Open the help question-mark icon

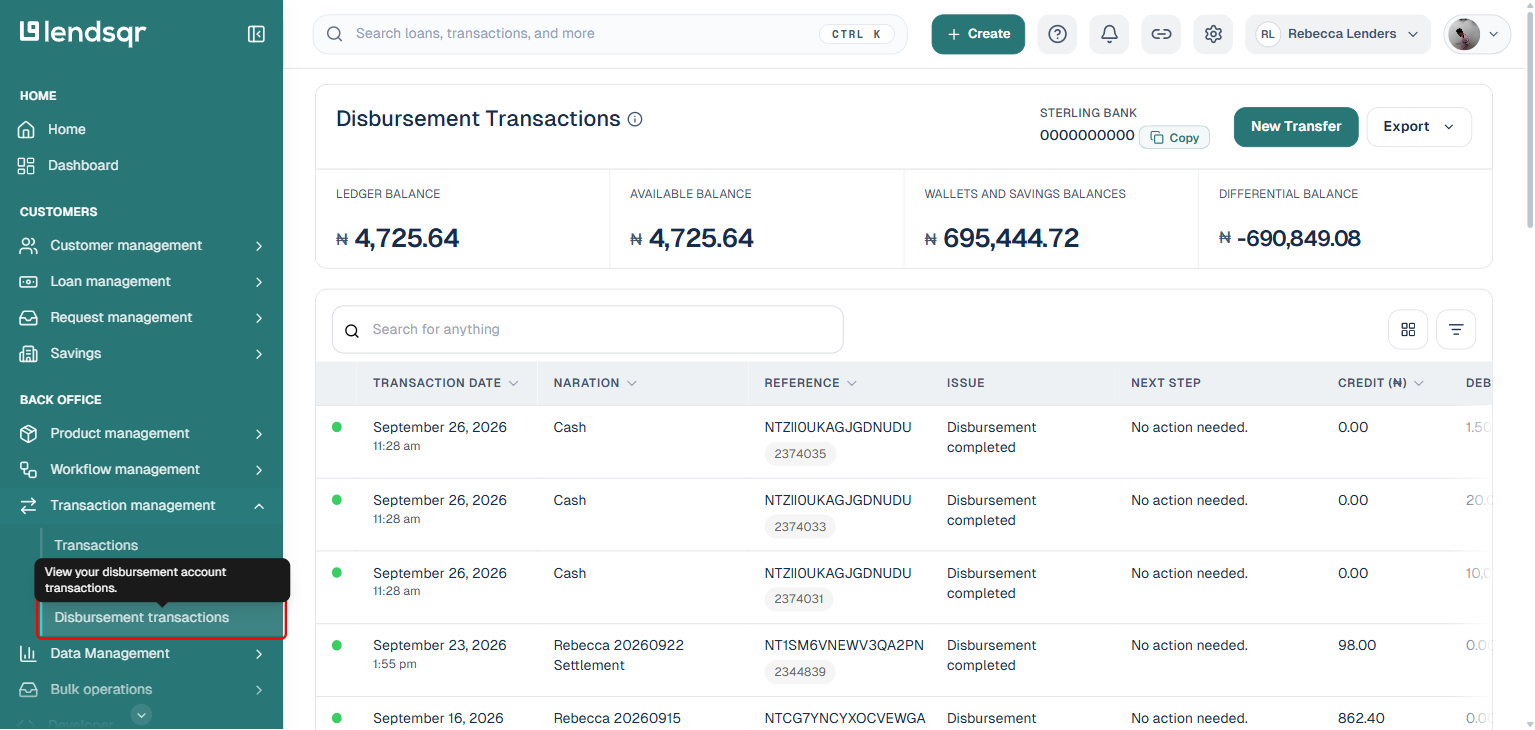click(x=1057, y=34)
